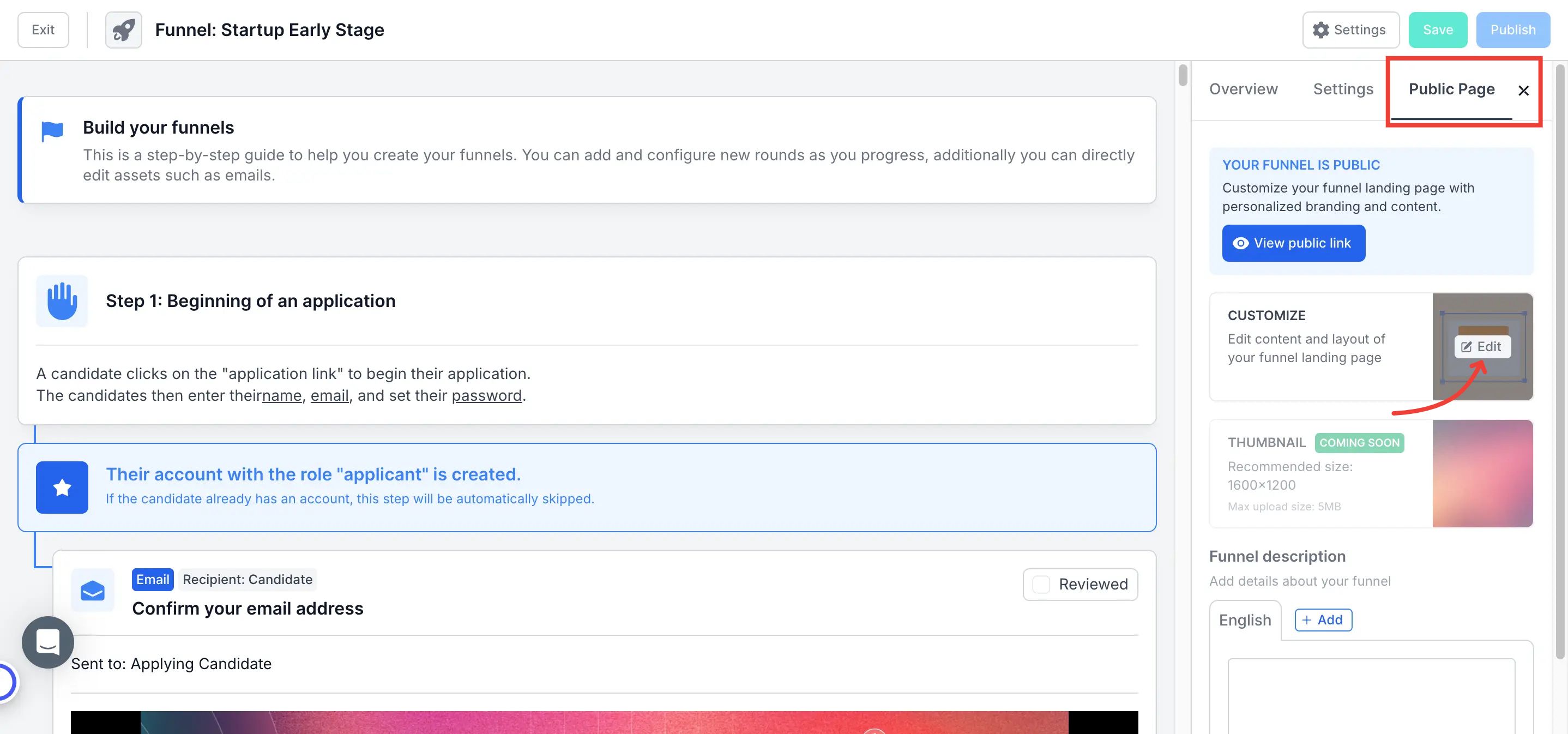Publish the funnel
The height and width of the screenshot is (734, 1568).
(1512, 30)
